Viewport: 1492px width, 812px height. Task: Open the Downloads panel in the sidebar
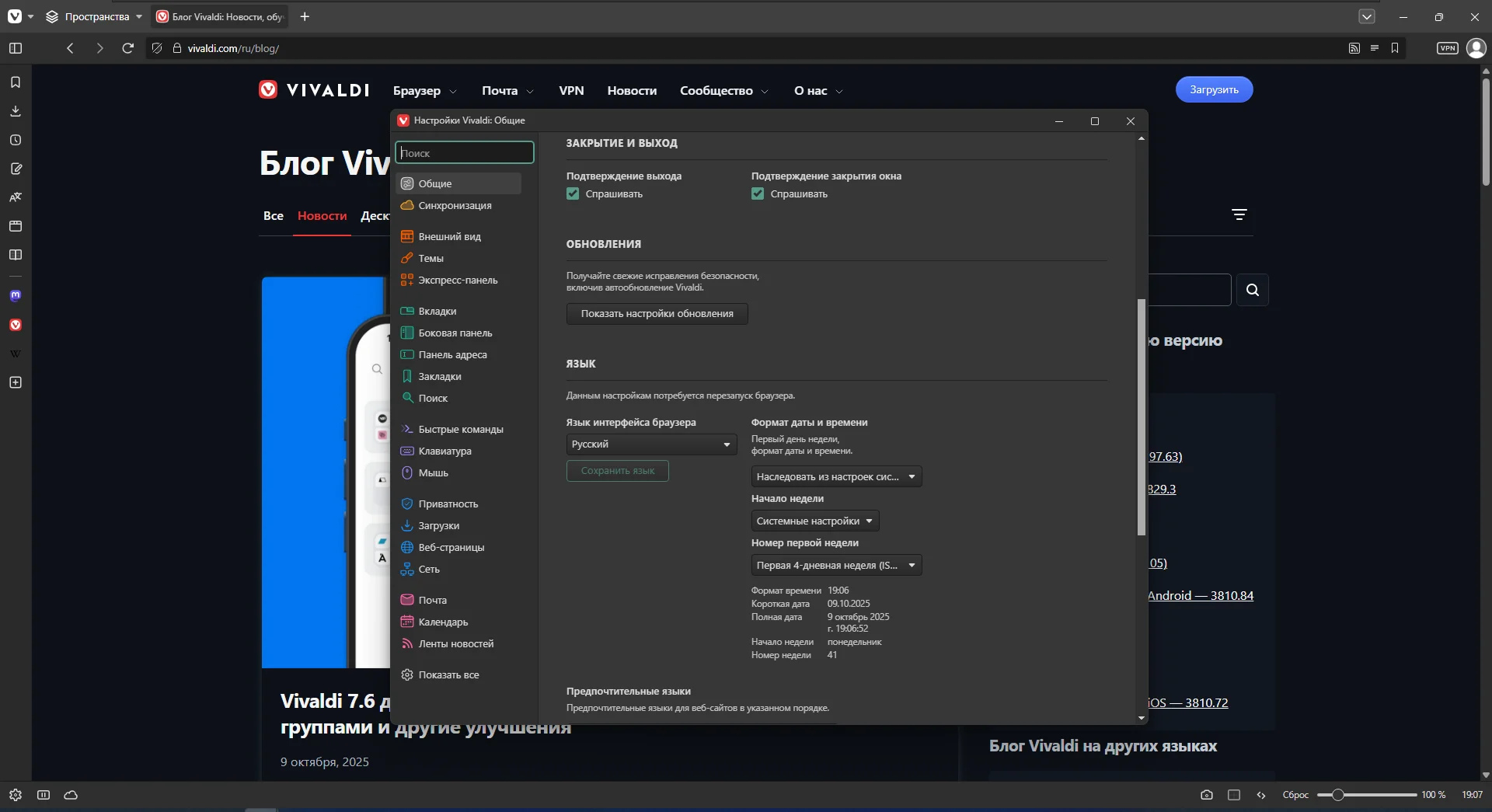tap(16, 111)
